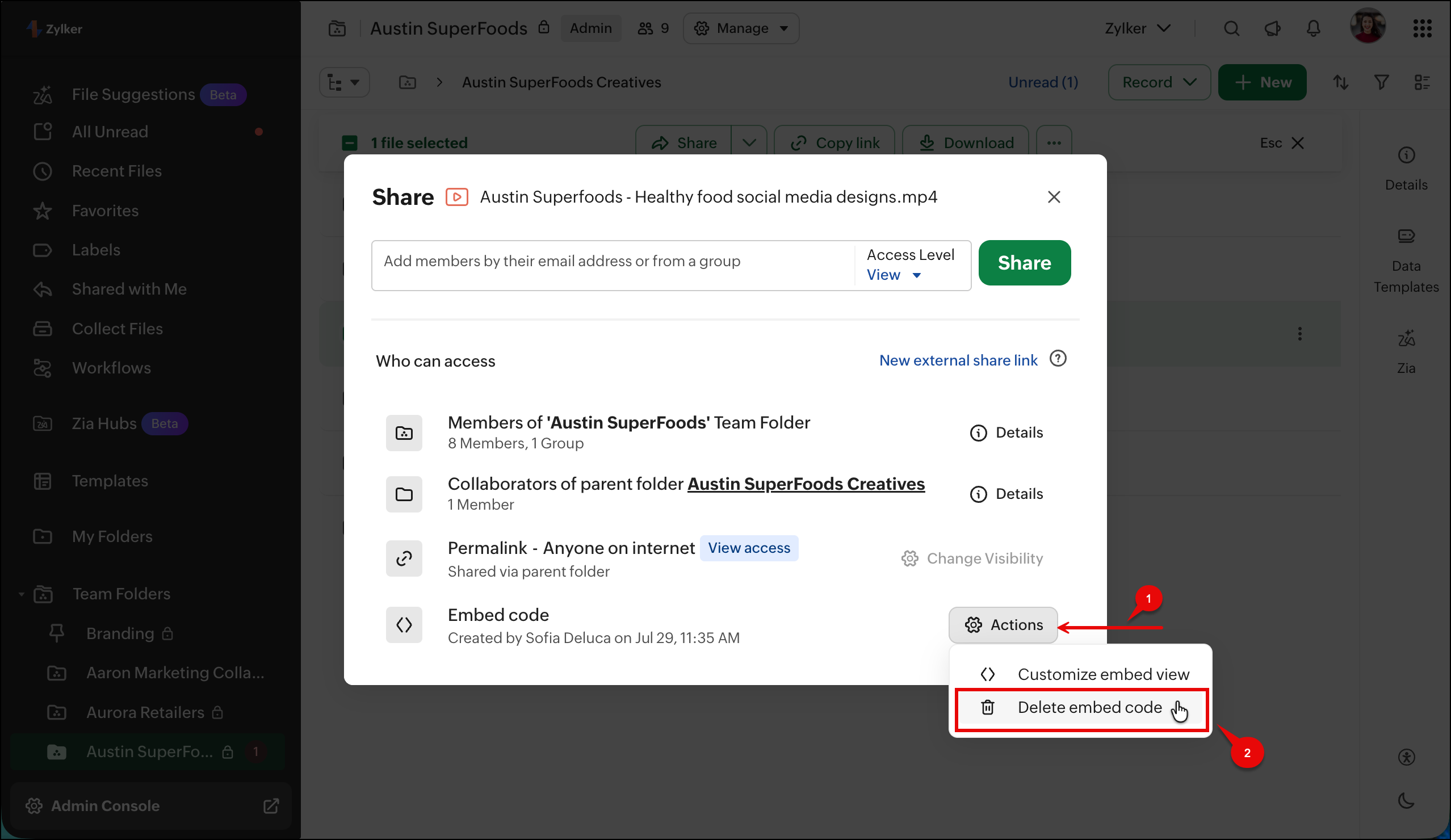
Task: View Details for parent folder collaborators
Action: click(1007, 494)
